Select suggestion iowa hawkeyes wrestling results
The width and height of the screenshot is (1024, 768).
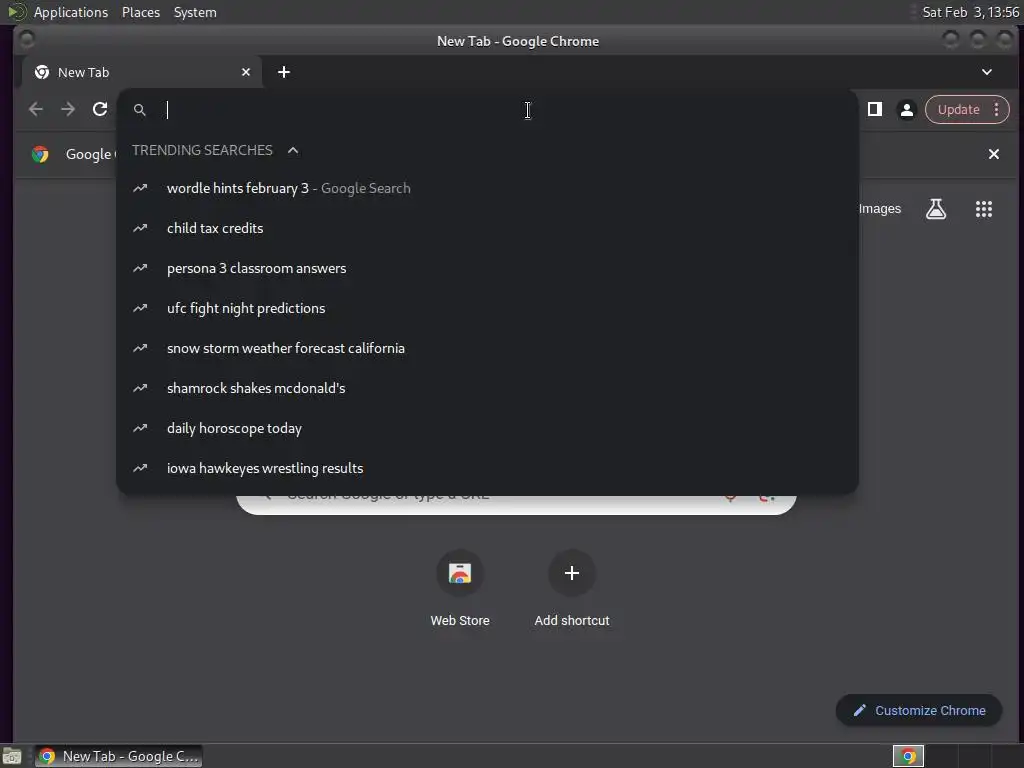click(x=487, y=468)
